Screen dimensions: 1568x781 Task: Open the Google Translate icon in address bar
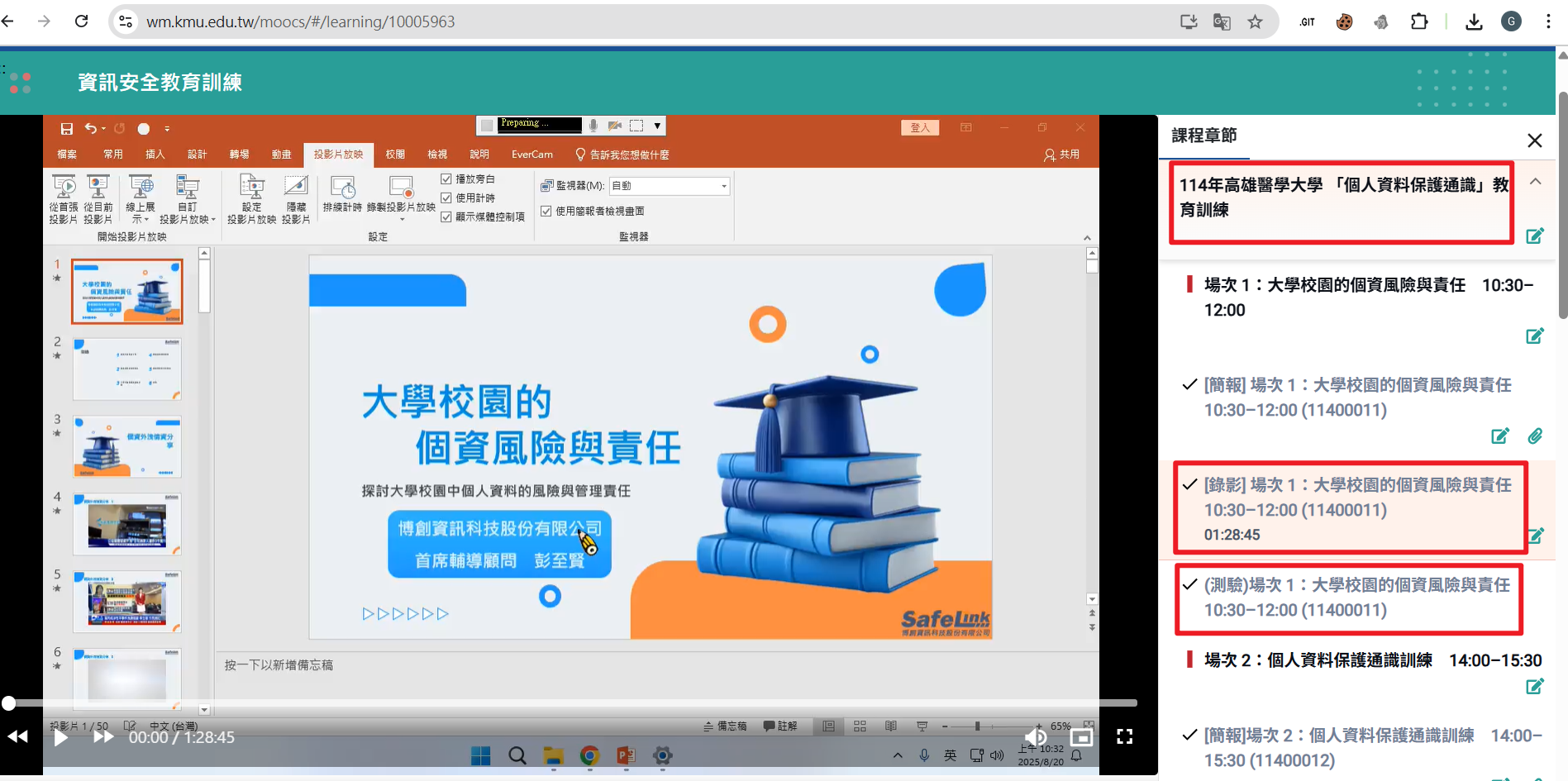click(1222, 22)
